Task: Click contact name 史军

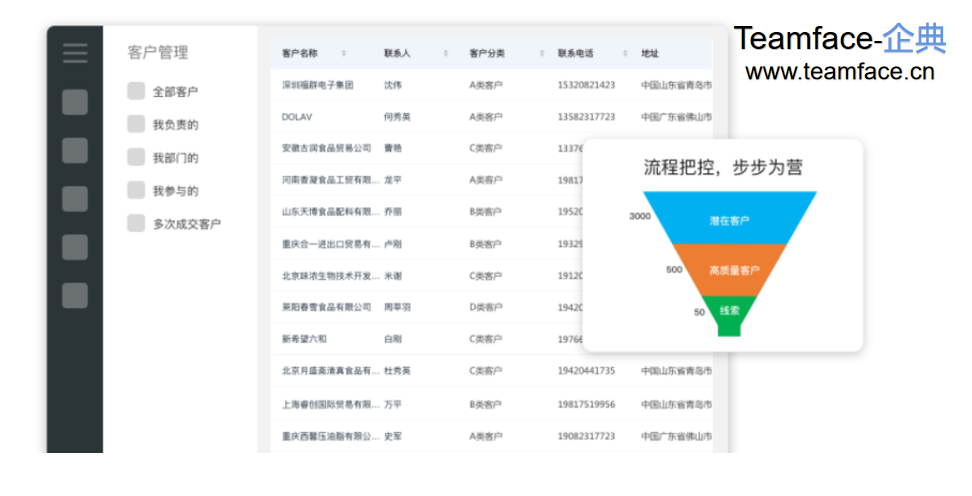Action: coord(393,436)
